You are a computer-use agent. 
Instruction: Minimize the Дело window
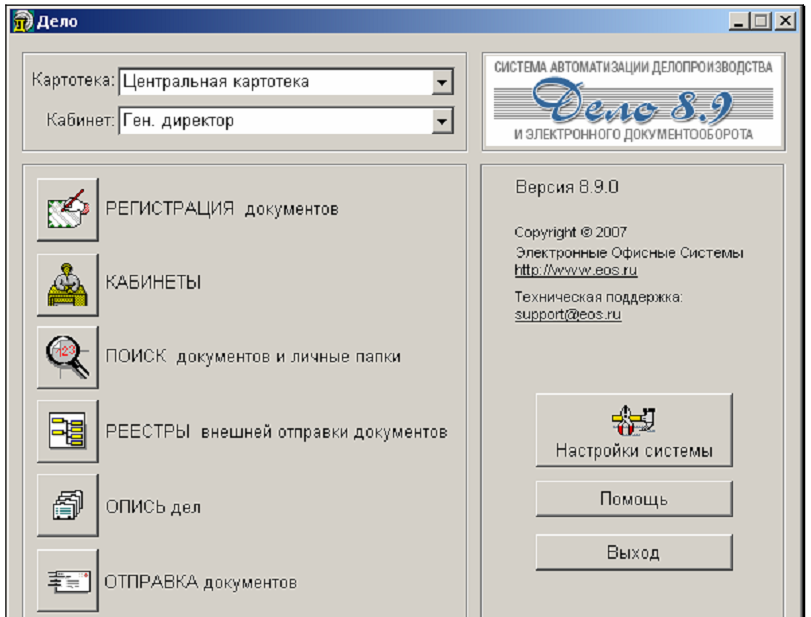pos(740,21)
